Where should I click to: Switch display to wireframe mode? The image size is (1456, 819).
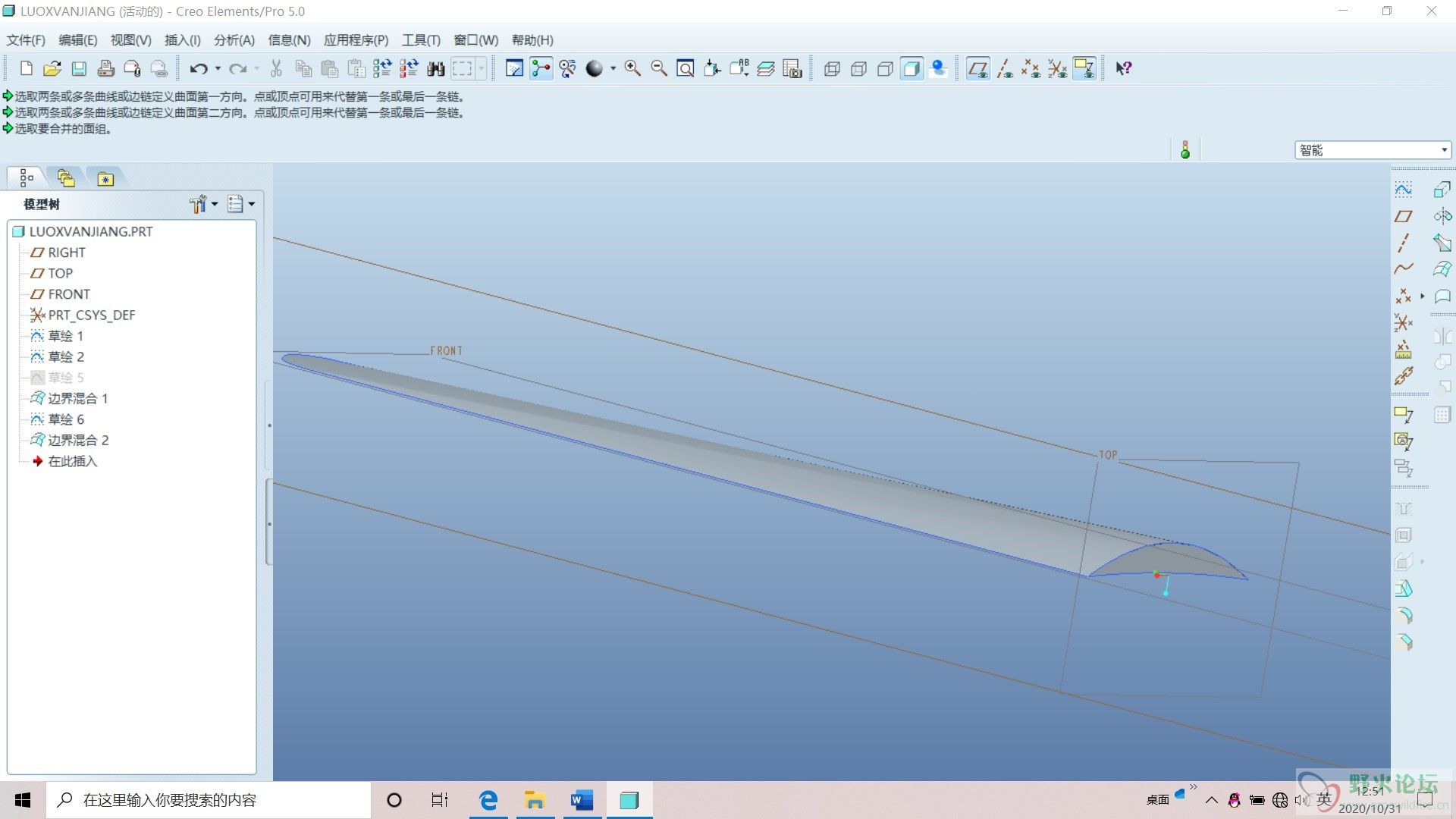point(832,69)
